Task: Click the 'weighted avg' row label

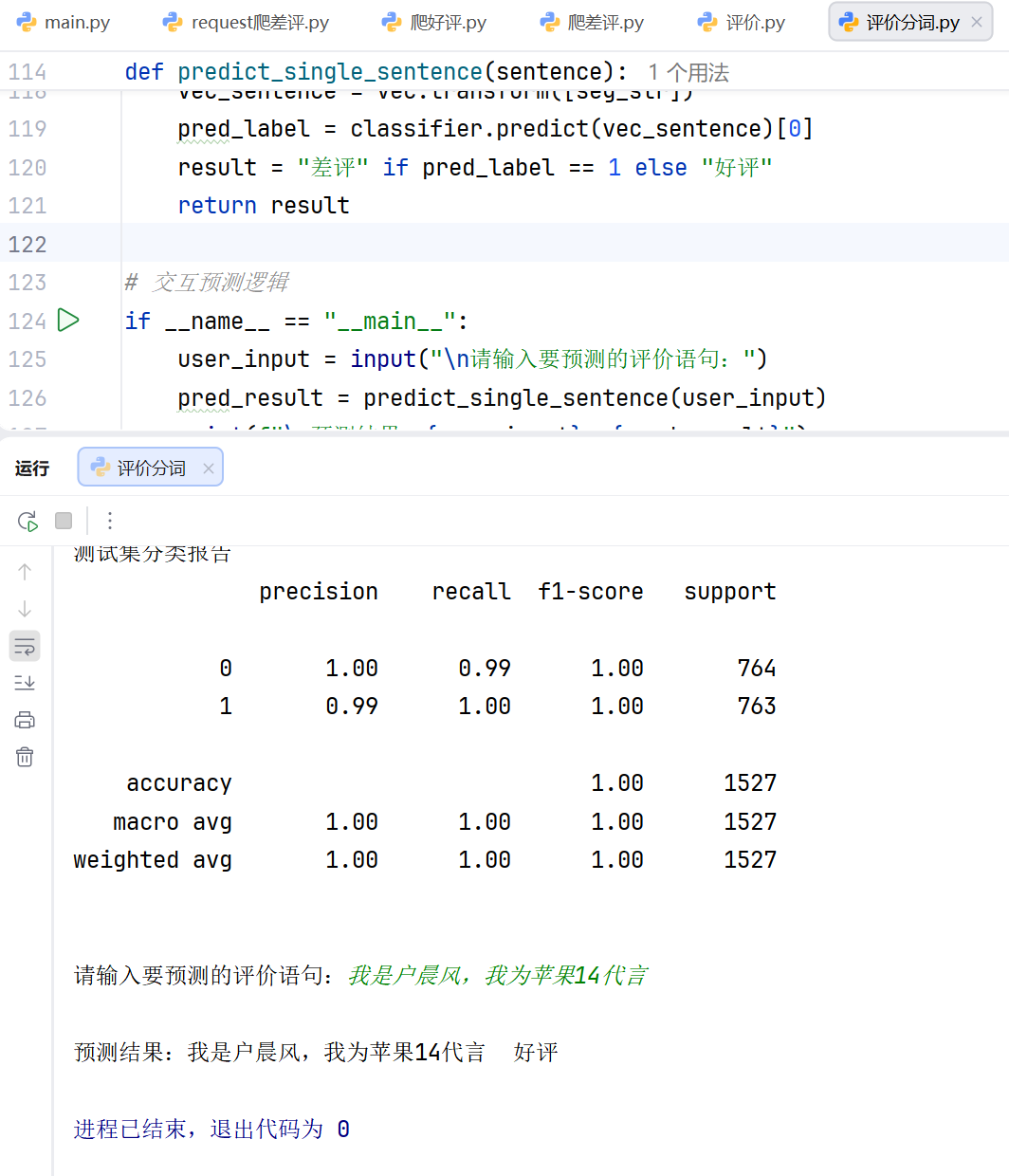Action: coord(153,860)
